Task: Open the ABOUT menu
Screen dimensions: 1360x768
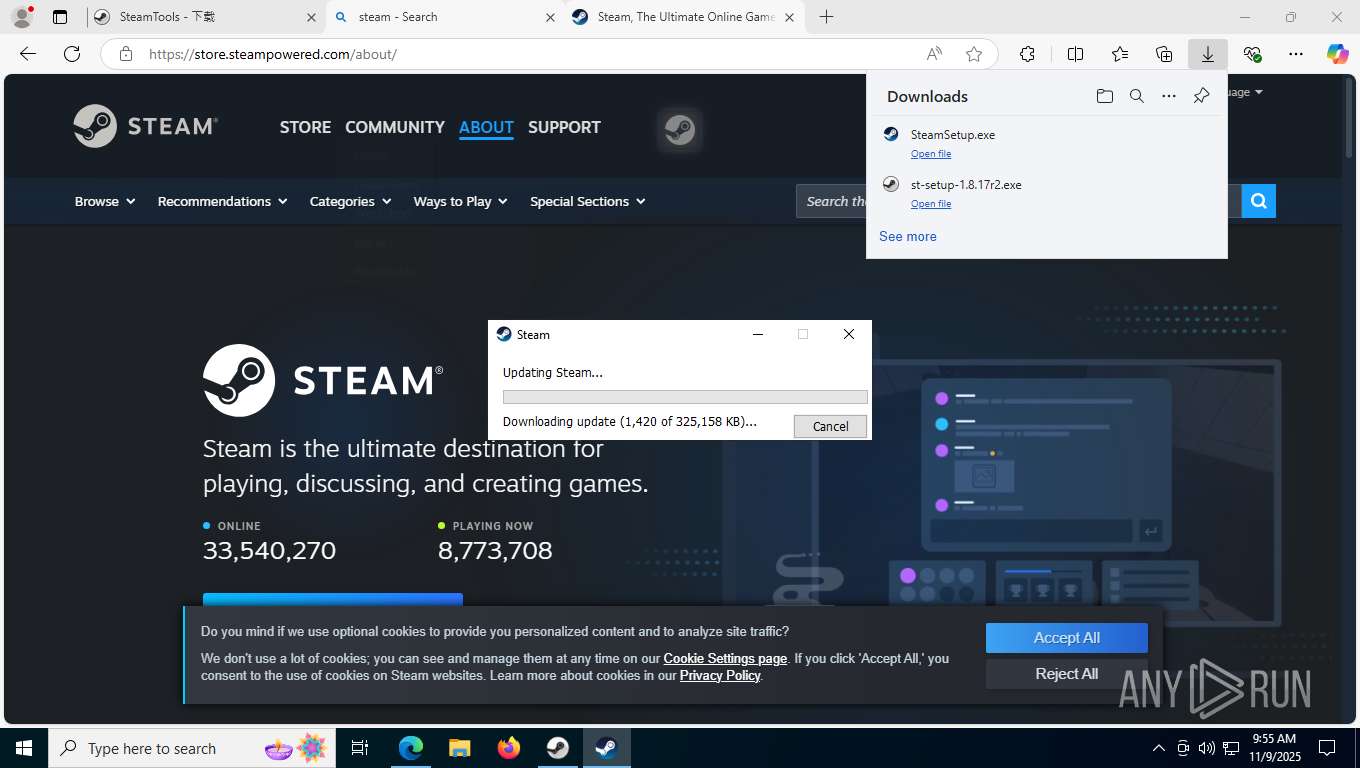Action: tap(486, 127)
